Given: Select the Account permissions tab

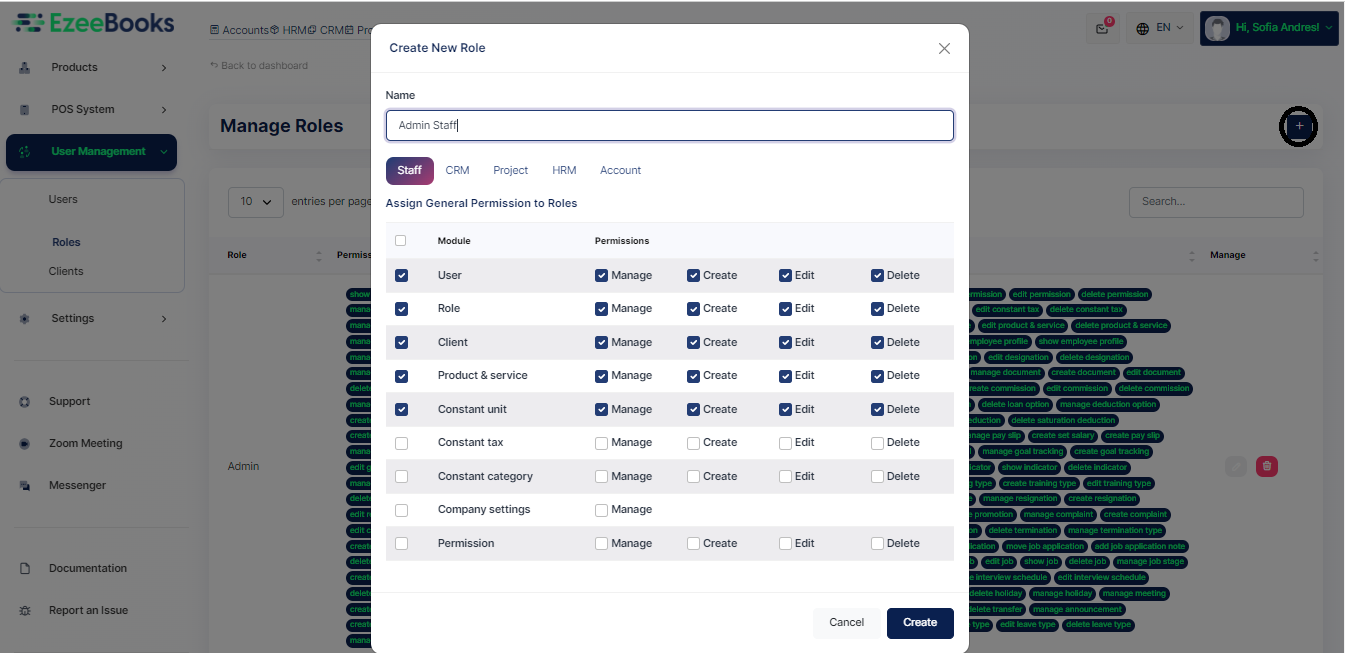Looking at the screenshot, I should pyautogui.click(x=620, y=170).
